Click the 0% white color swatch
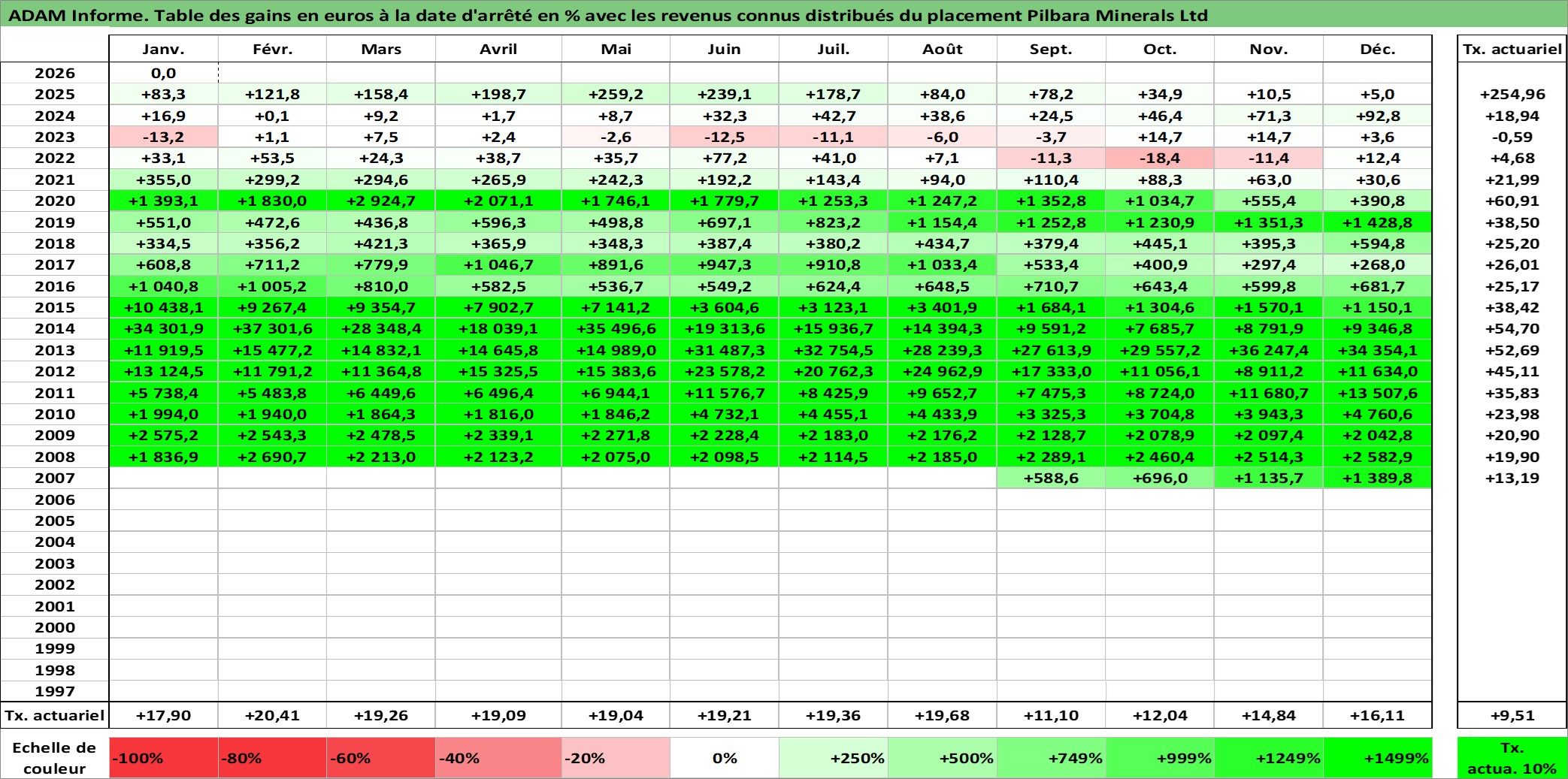The height and width of the screenshot is (779, 1568). pos(725,758)
